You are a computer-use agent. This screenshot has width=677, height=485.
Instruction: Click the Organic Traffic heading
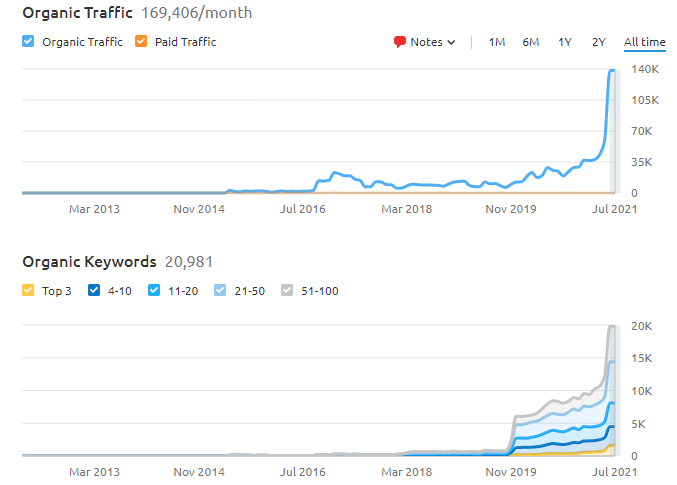[x=77, y=13]
